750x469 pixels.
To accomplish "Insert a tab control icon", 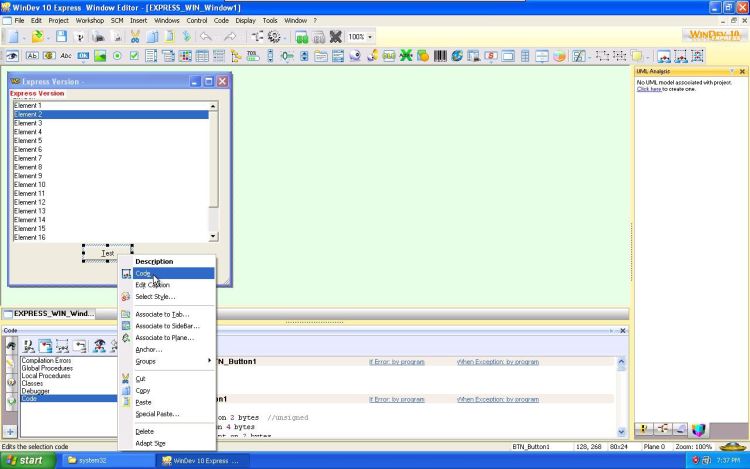I will coord(321,56).
